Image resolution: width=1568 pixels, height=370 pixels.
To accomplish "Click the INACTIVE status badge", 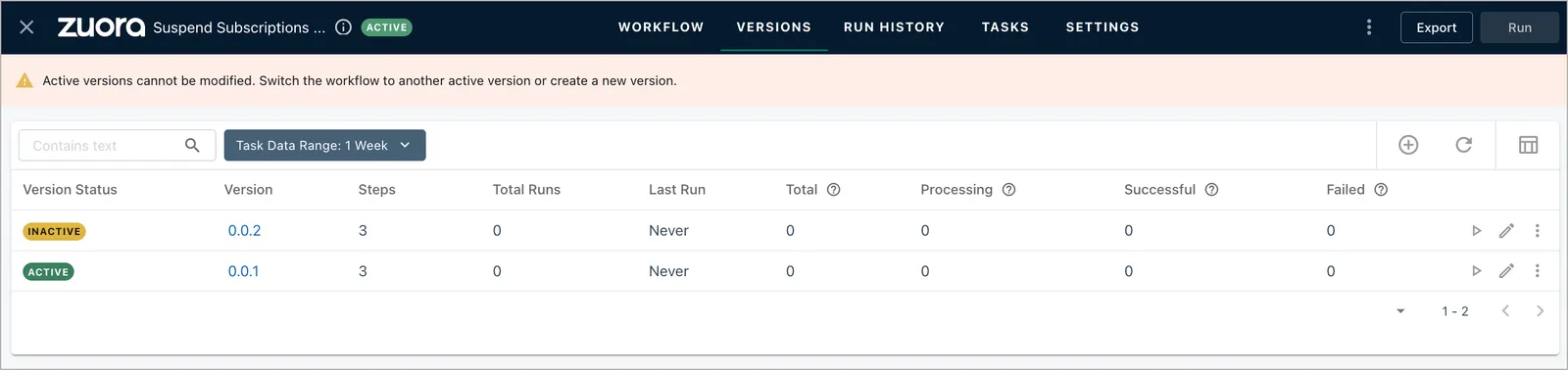I will pos(54,232).
